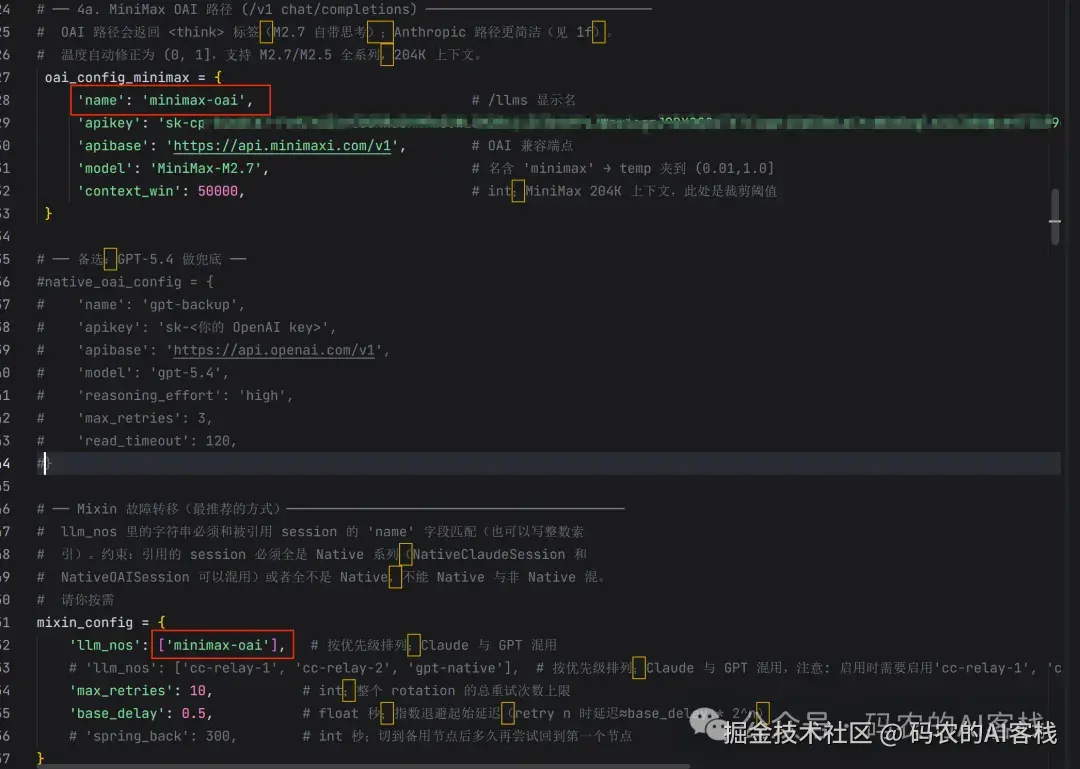This screenshot has height=769, width=1080.
Task: Open the https://api.openai.com/v1 link
Action: 273,350
